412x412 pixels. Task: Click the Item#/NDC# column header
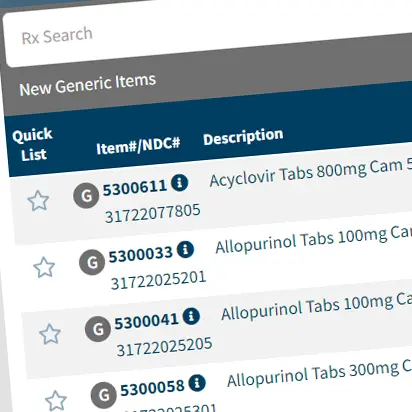click(x=138, y=146)
